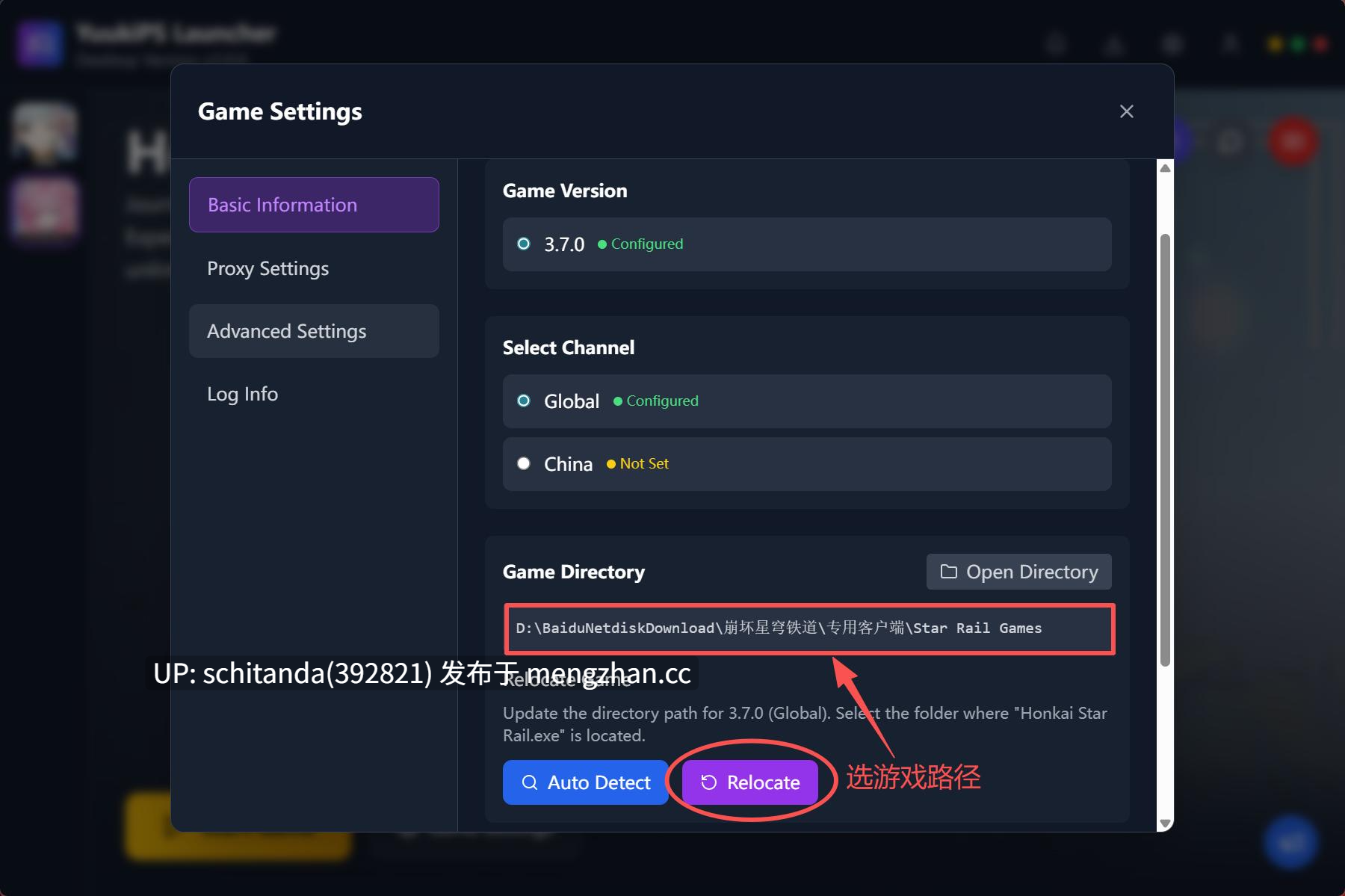Click the Relocate button

[x=749, y=782]
